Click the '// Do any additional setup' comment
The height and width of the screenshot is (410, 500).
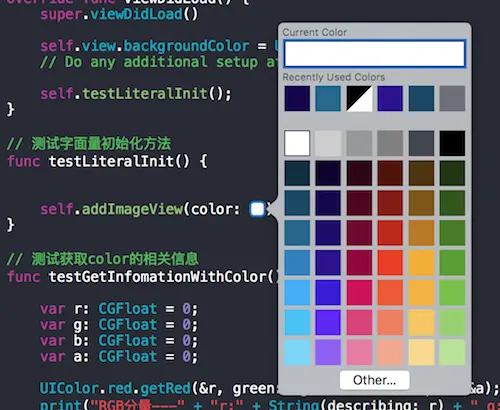tap(158, 62)
